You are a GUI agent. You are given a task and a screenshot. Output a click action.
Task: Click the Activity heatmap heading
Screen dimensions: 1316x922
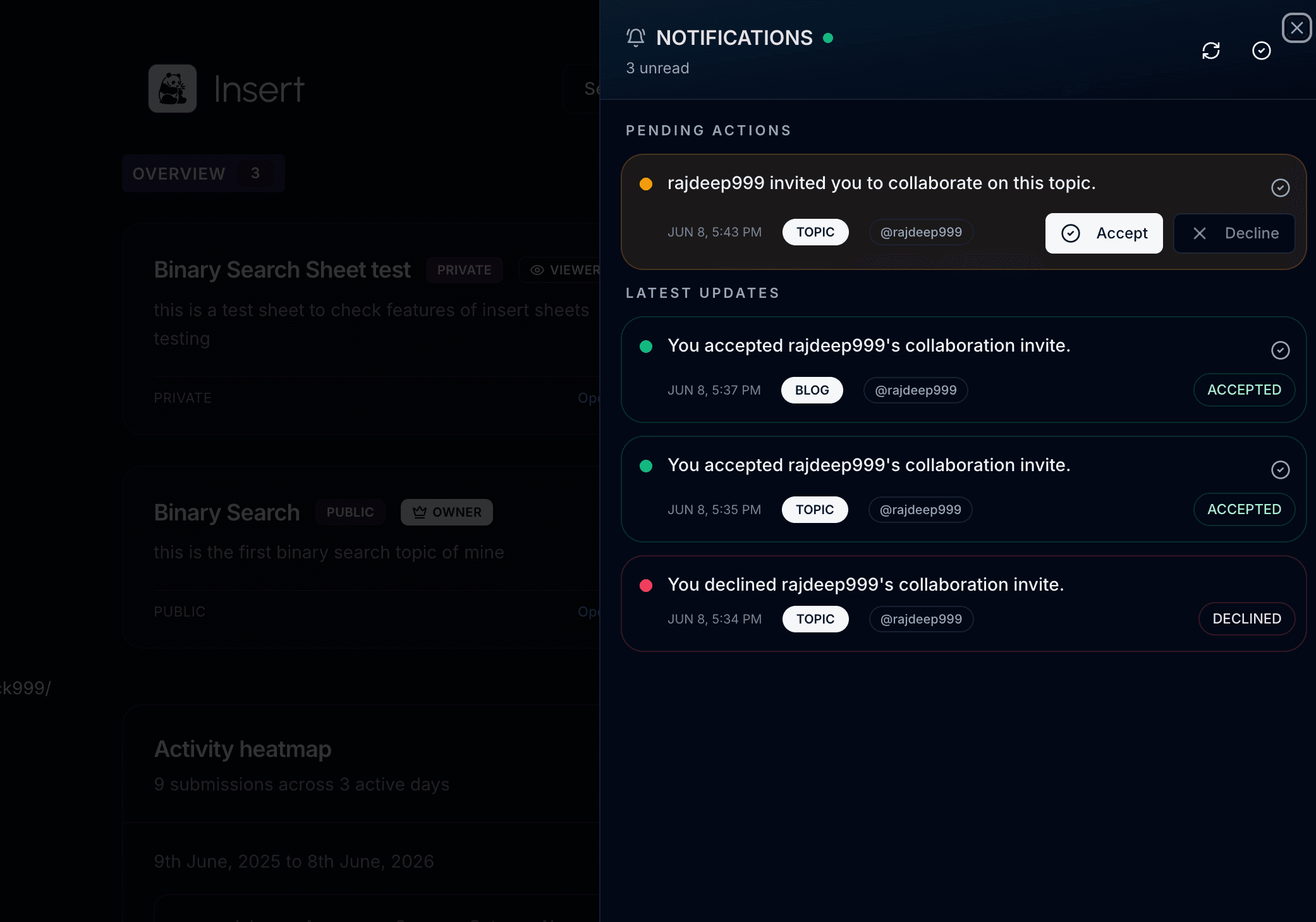click(243, 749)
